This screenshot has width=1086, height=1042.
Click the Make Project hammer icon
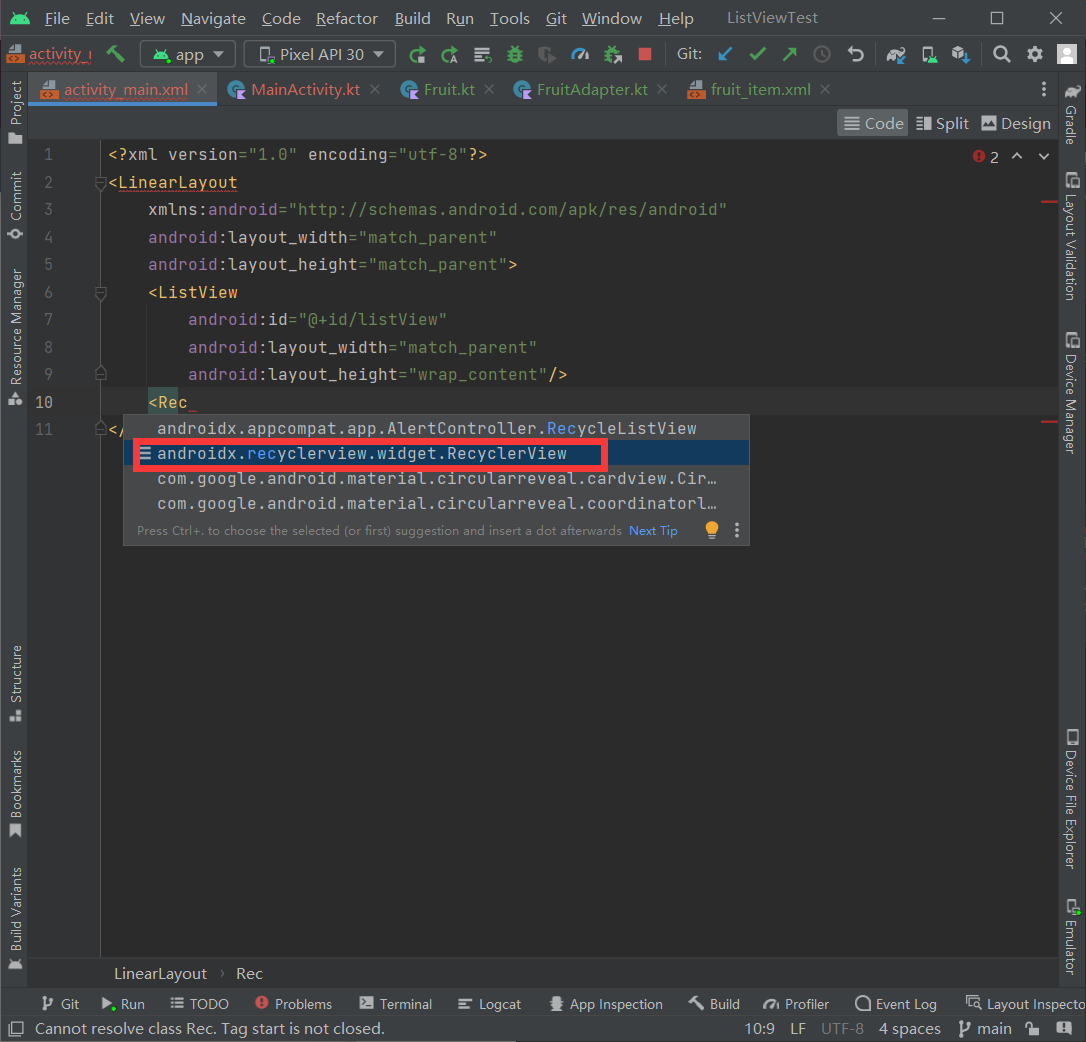pos(116,54)
